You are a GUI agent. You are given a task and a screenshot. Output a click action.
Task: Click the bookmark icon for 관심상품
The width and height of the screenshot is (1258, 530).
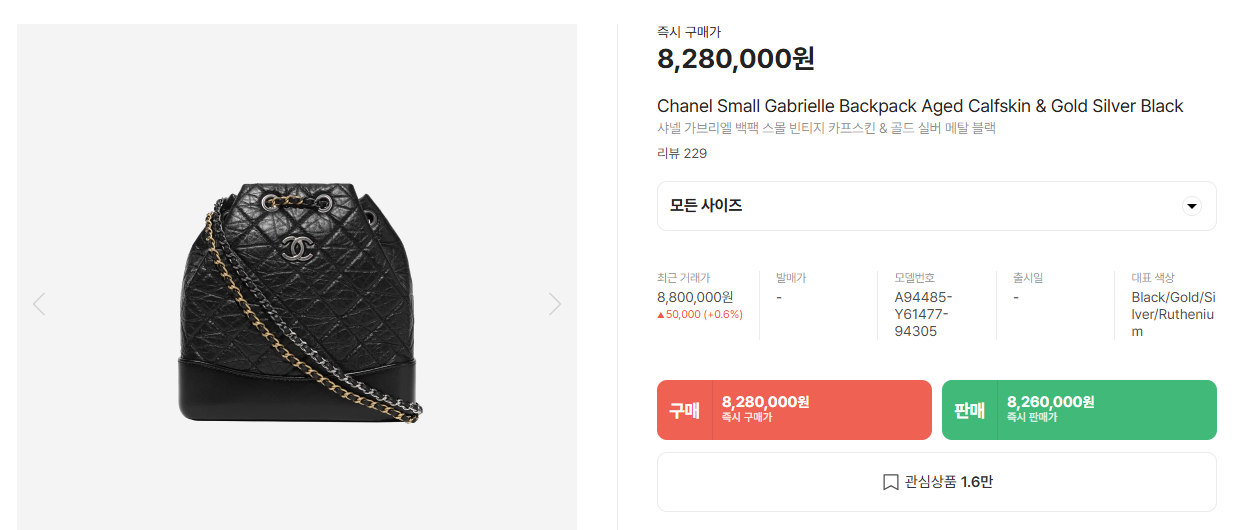point(890,482)
